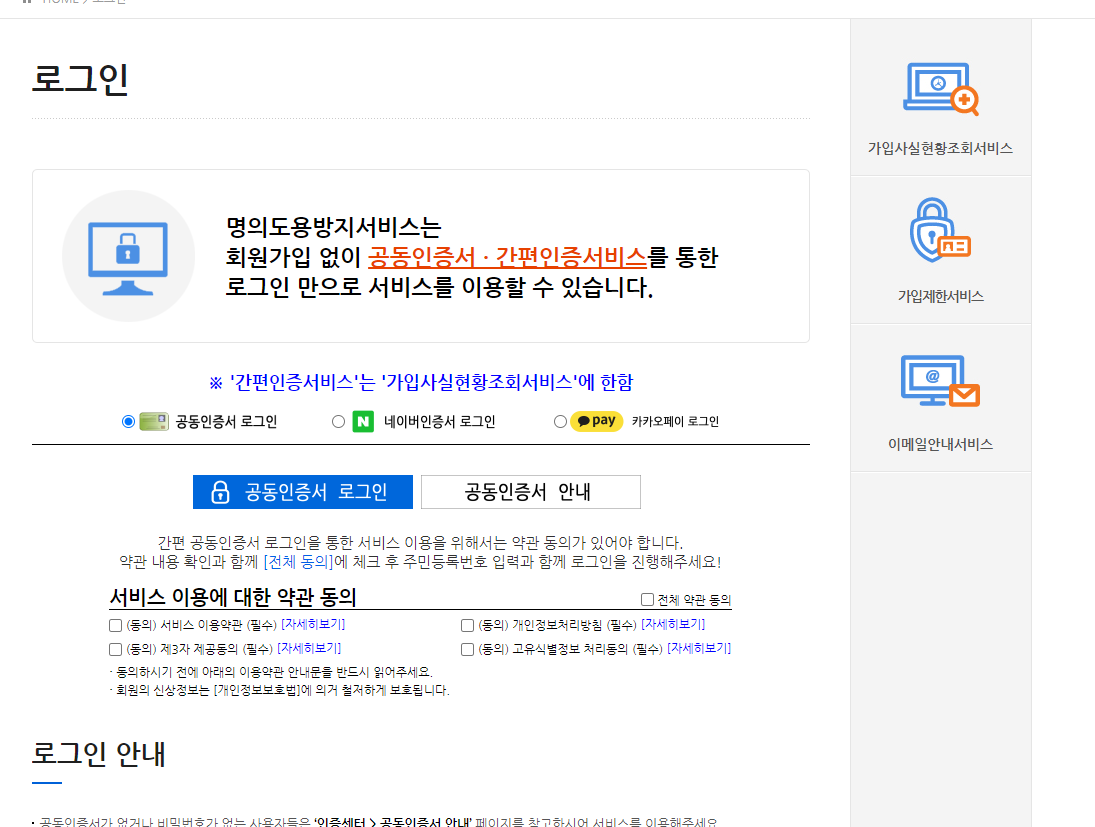Click the 이메일안내서비스 sidebar label
Image resolution: width=1095 pixels, height=827 pixels.
pos(940,444)
